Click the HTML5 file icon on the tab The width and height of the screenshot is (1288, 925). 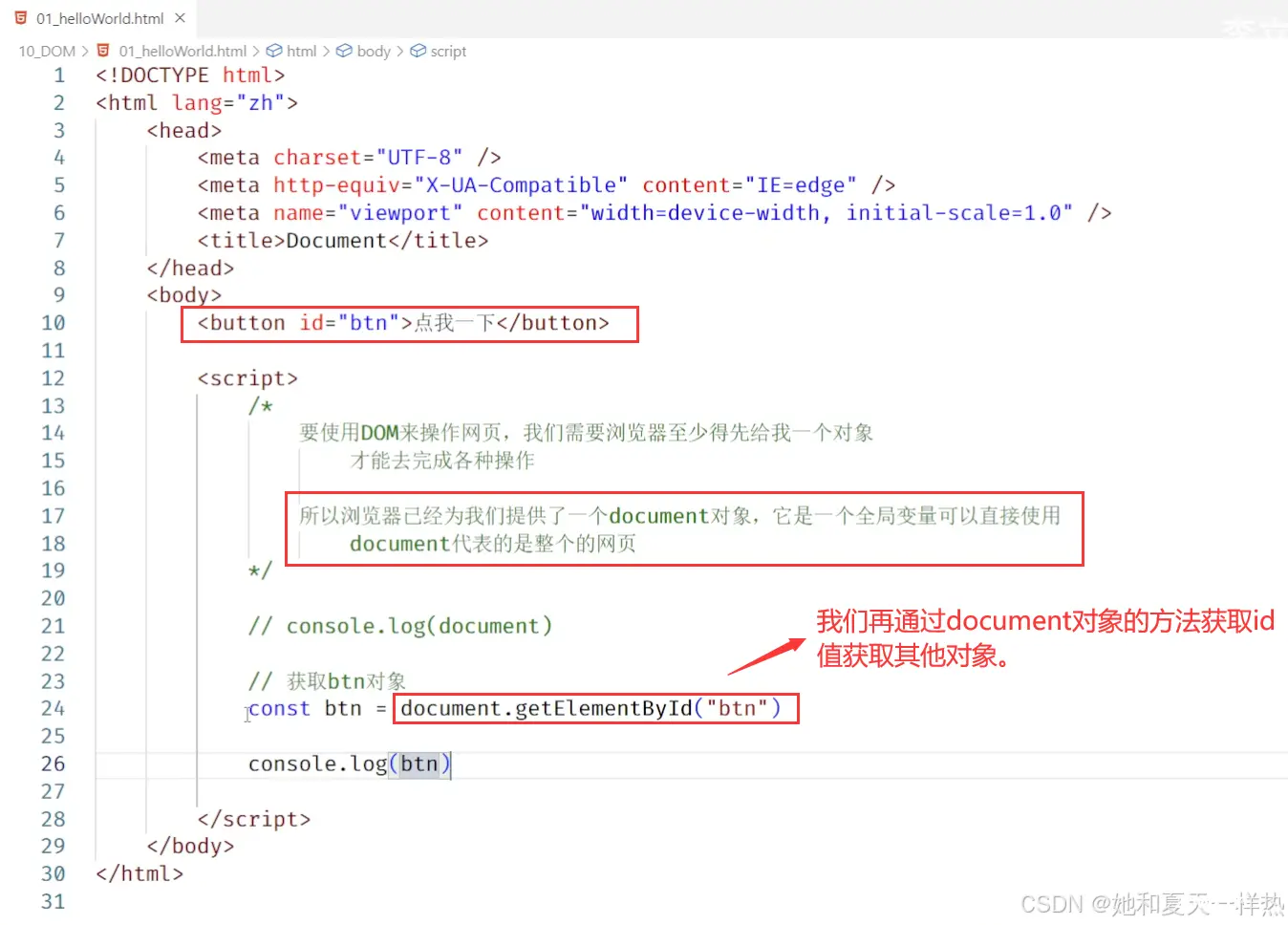(21, 18)
